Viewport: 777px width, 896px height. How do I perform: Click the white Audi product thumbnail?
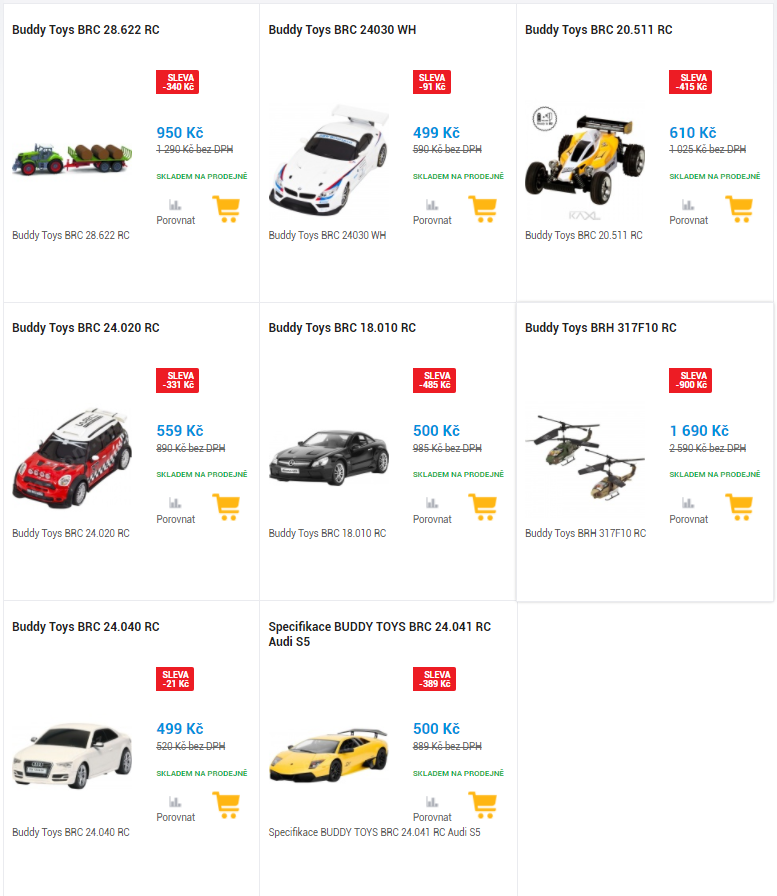pyautogui.click(x=72, y=755)
